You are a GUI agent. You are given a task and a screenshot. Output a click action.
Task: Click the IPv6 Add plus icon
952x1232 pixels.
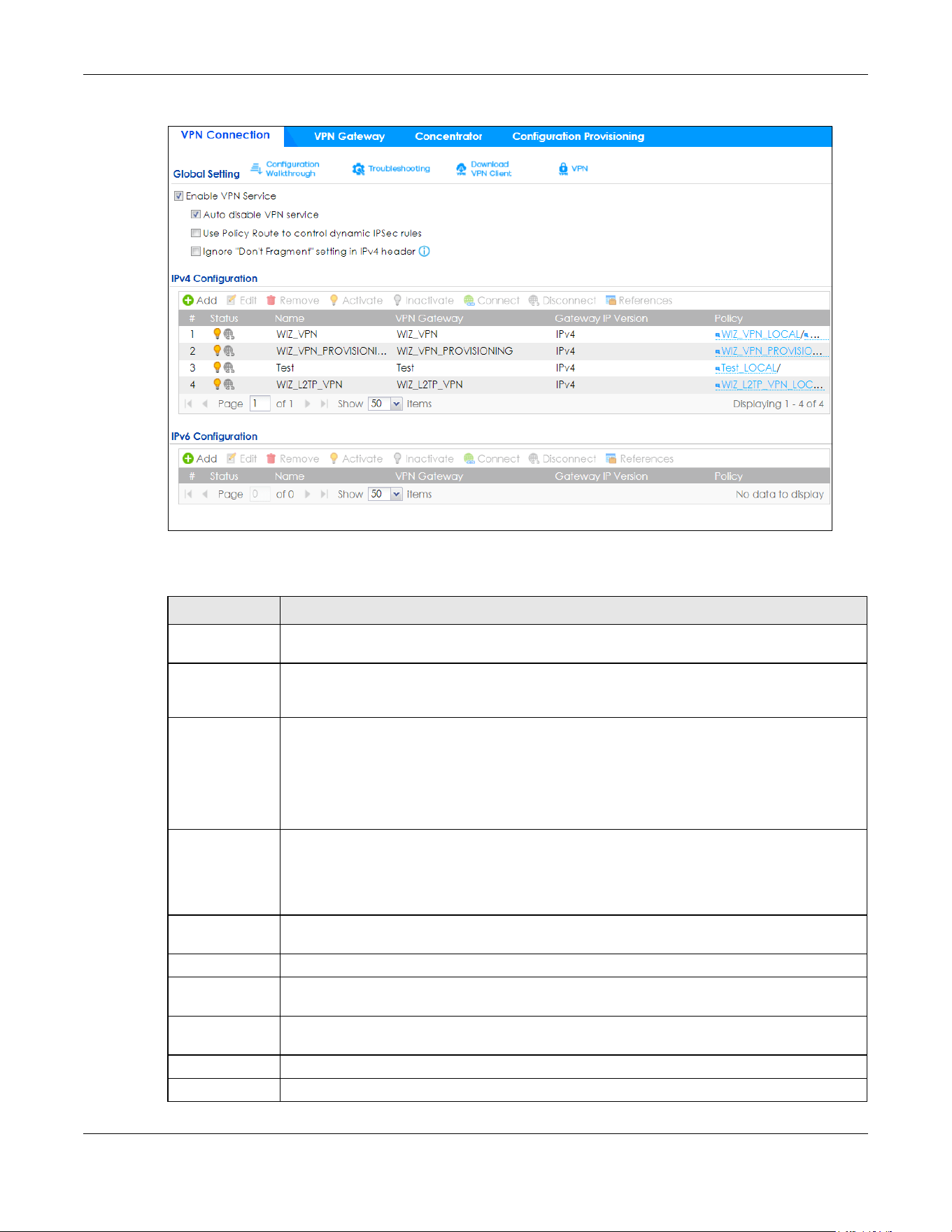[x=188, y=458]
